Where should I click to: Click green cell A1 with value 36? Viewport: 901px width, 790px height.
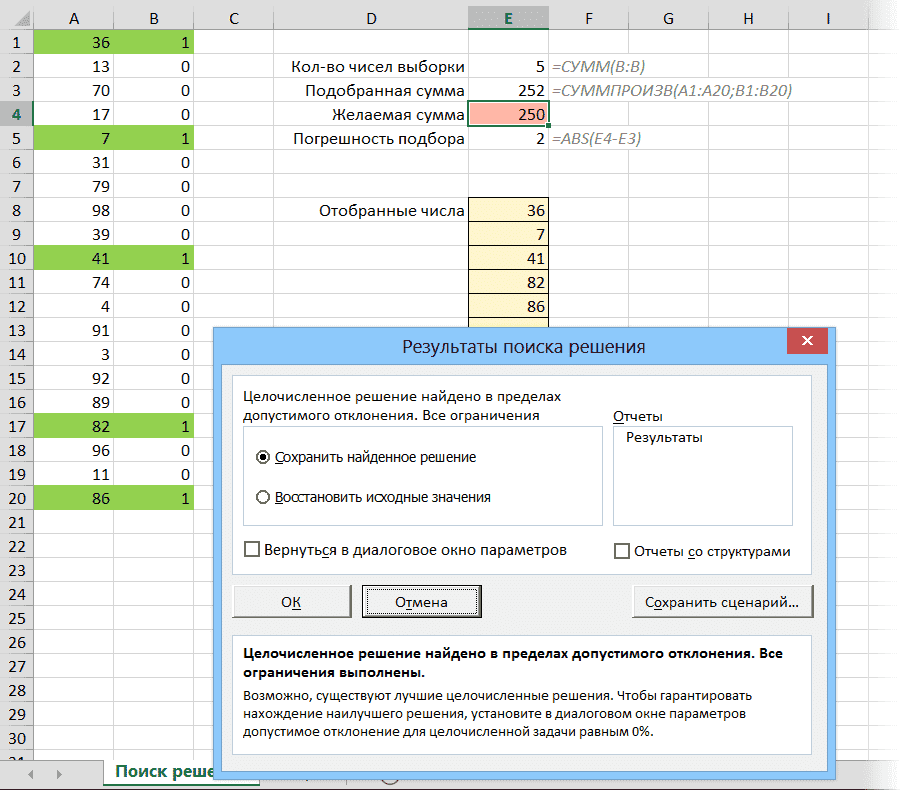[x=73, y=43]
